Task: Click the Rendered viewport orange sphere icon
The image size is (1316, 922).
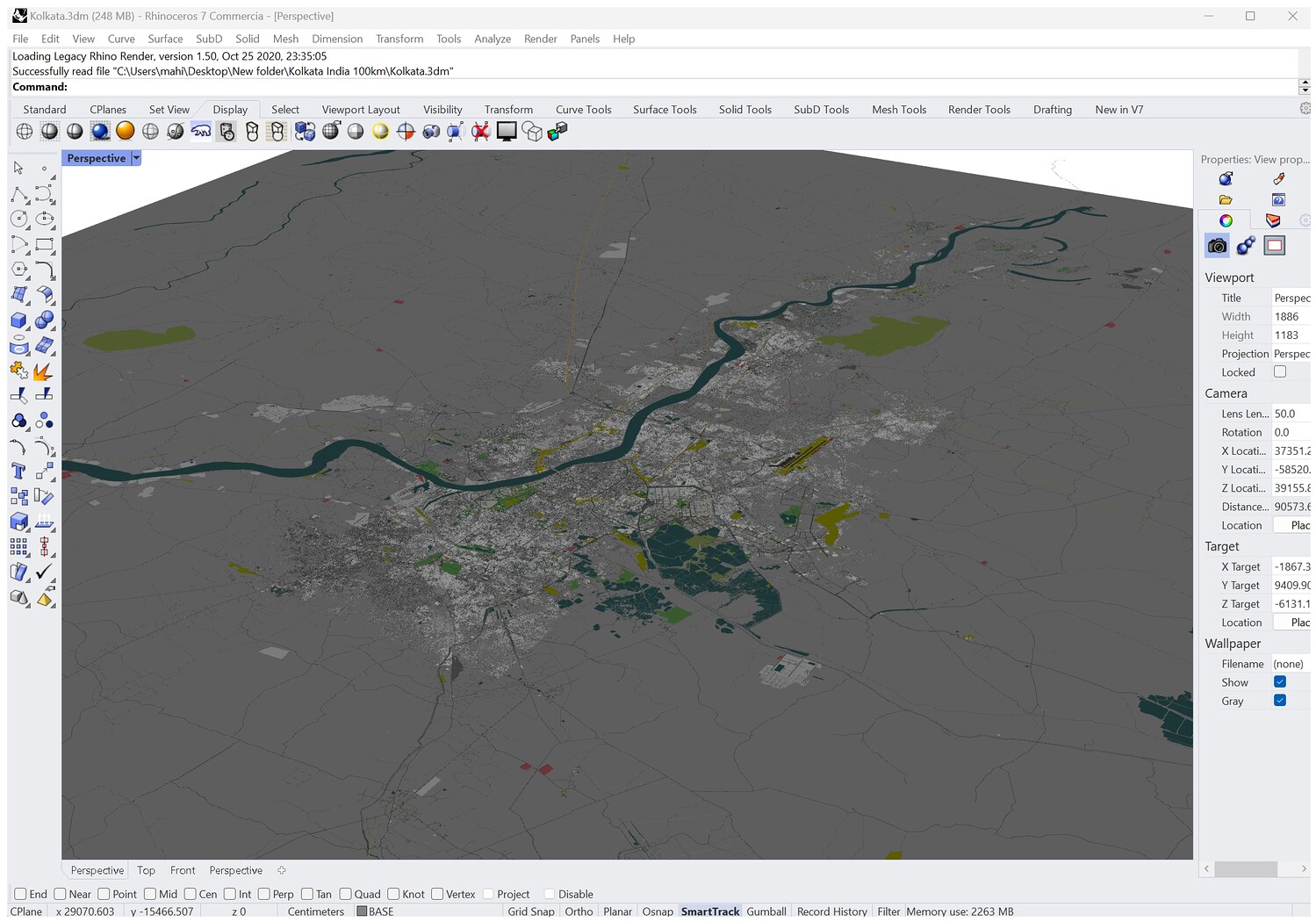Action: coord(126,131)
